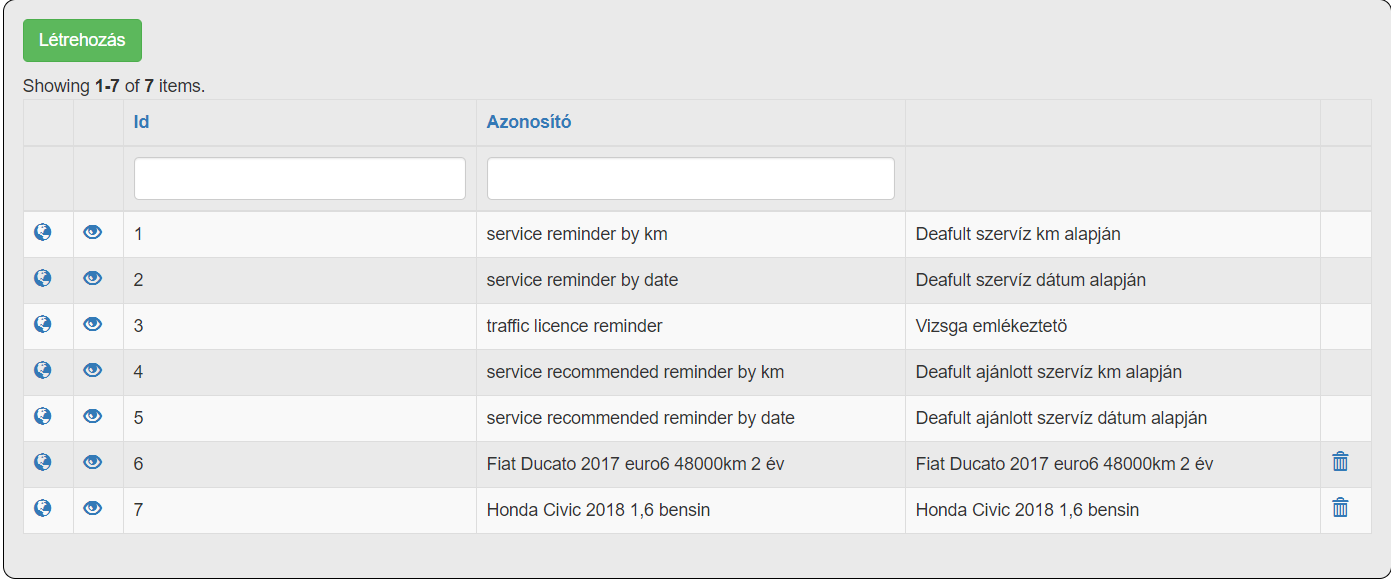Delete Honda Civic 2018 with trash icon

[x=1340, y=508]
